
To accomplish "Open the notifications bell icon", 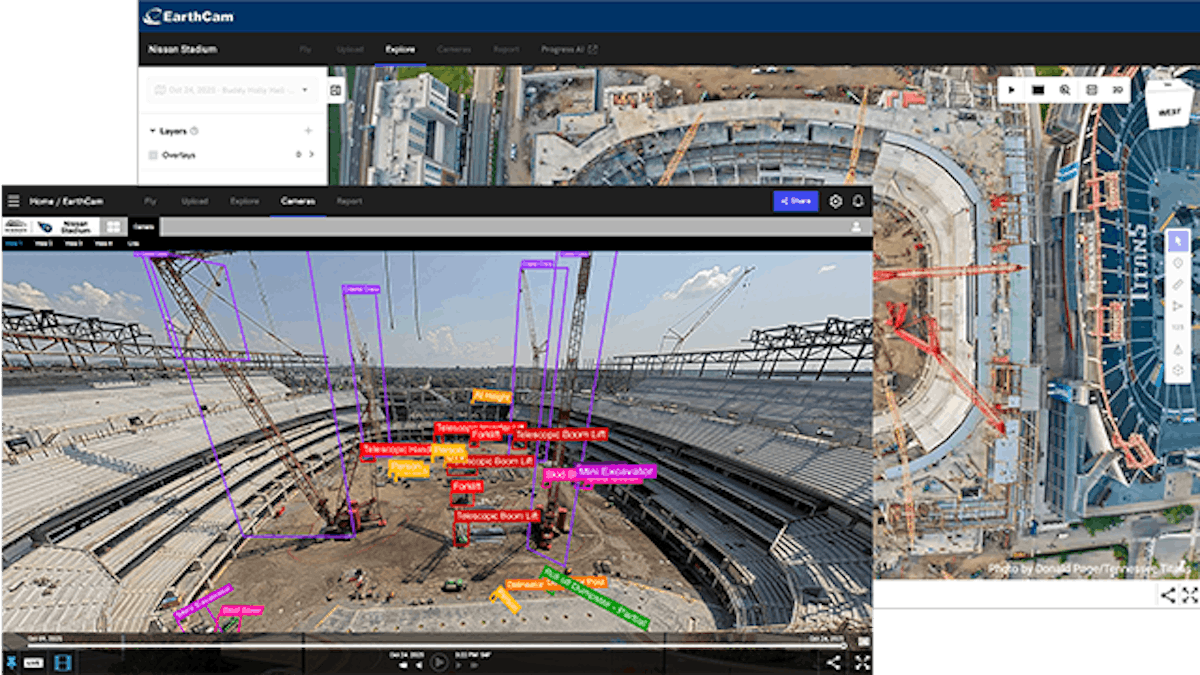I will (857, 201).
